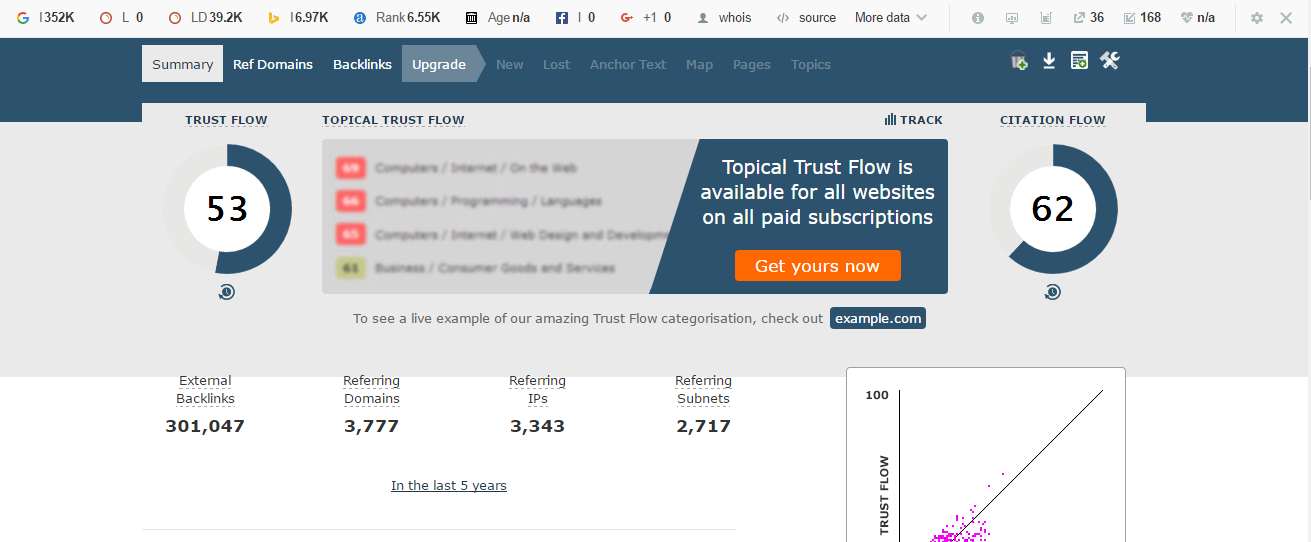1311x542 pixels.
Task: Click the Get yours now button
Action: tap(817, 266)
